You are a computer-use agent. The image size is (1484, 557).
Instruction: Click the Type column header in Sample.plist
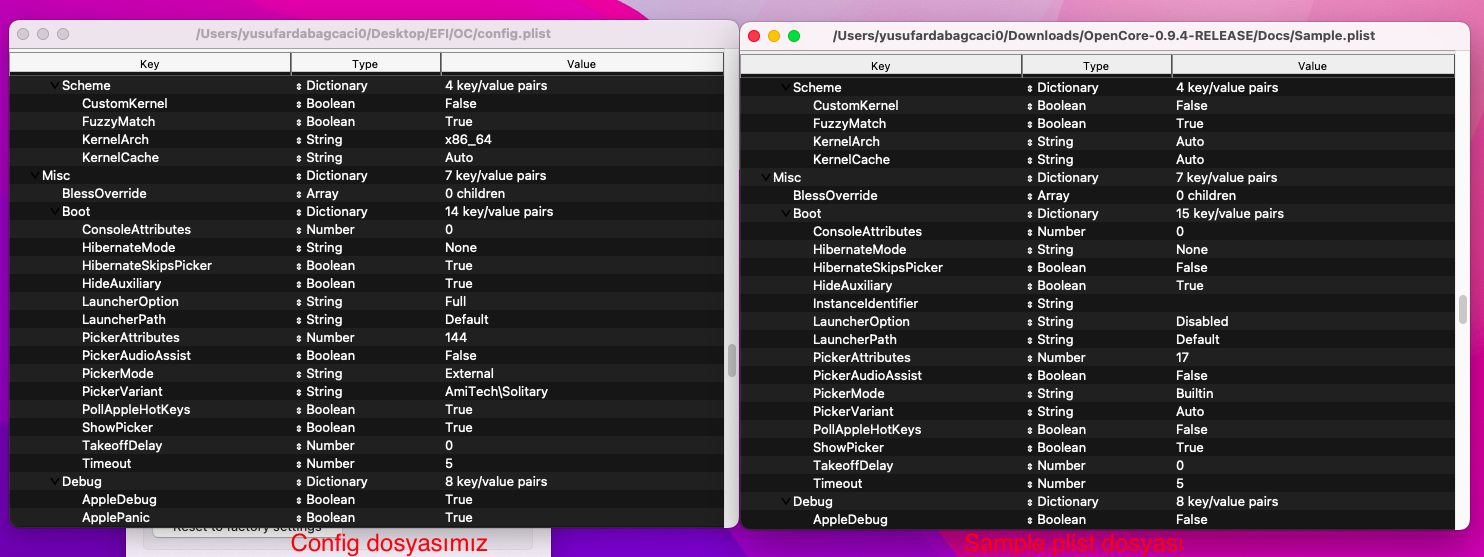(x=1096, y=66)
